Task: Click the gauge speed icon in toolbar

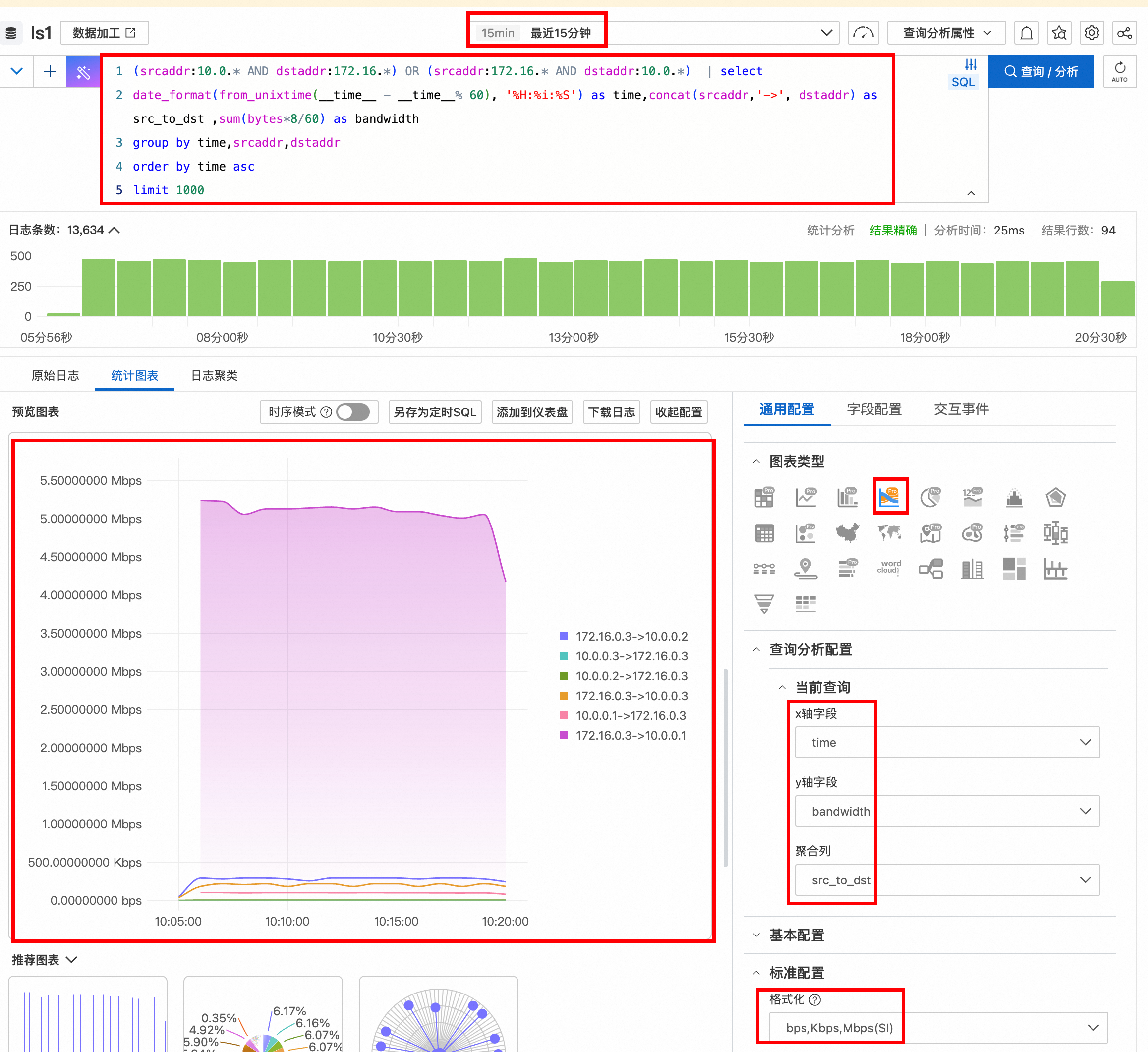Action: pos(863,33)
